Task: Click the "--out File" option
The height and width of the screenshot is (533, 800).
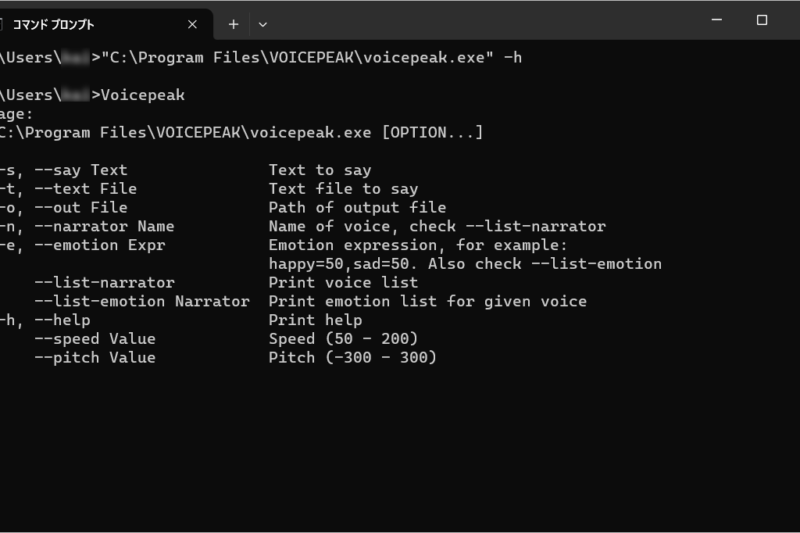Action: (81, 208)
